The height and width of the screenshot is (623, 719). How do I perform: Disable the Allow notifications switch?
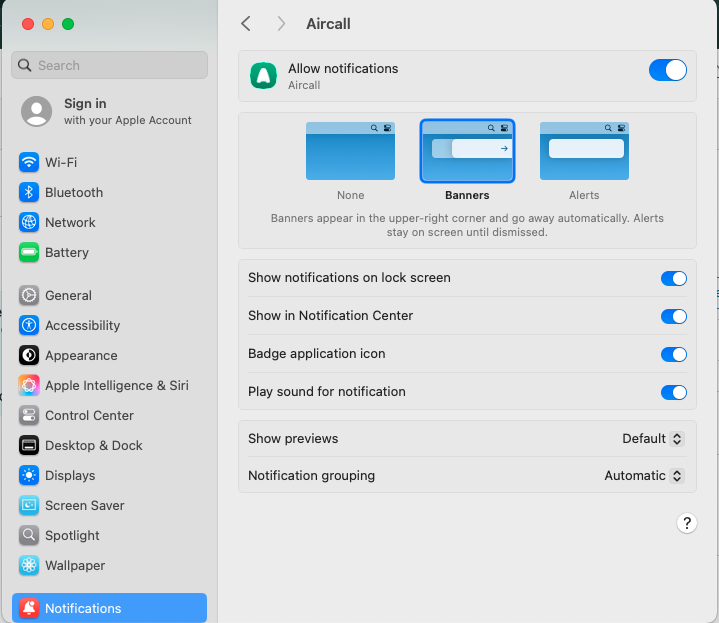[x=667, y=70]
